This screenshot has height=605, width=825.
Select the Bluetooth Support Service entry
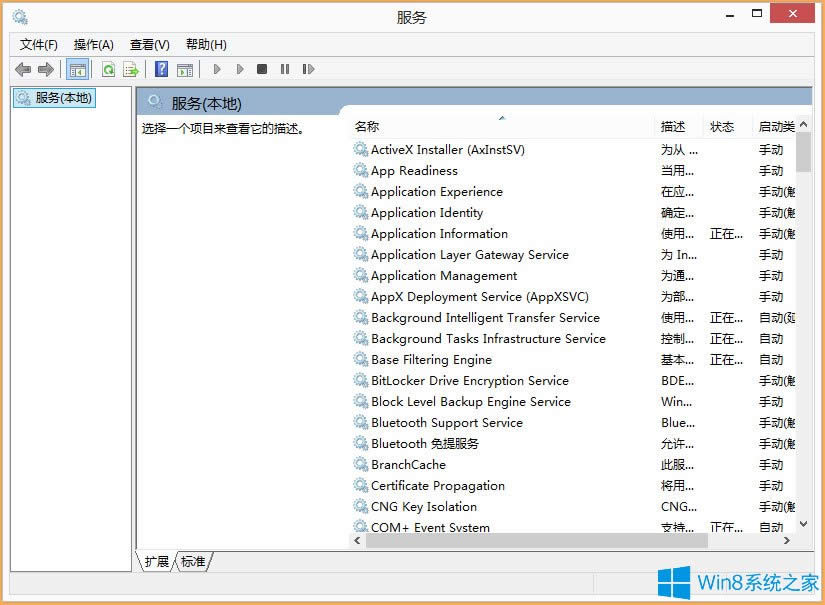click(443, 422)
